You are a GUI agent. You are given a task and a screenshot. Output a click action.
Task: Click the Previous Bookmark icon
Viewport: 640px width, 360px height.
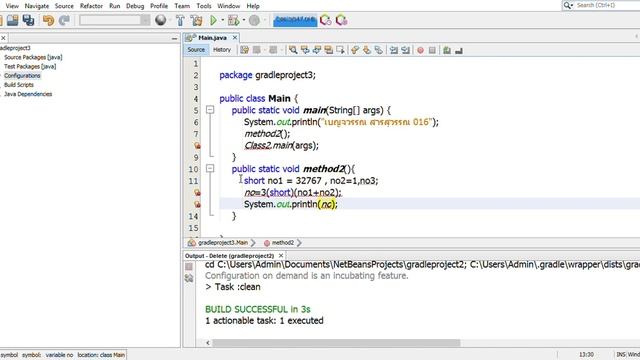(x=355, y=50)
